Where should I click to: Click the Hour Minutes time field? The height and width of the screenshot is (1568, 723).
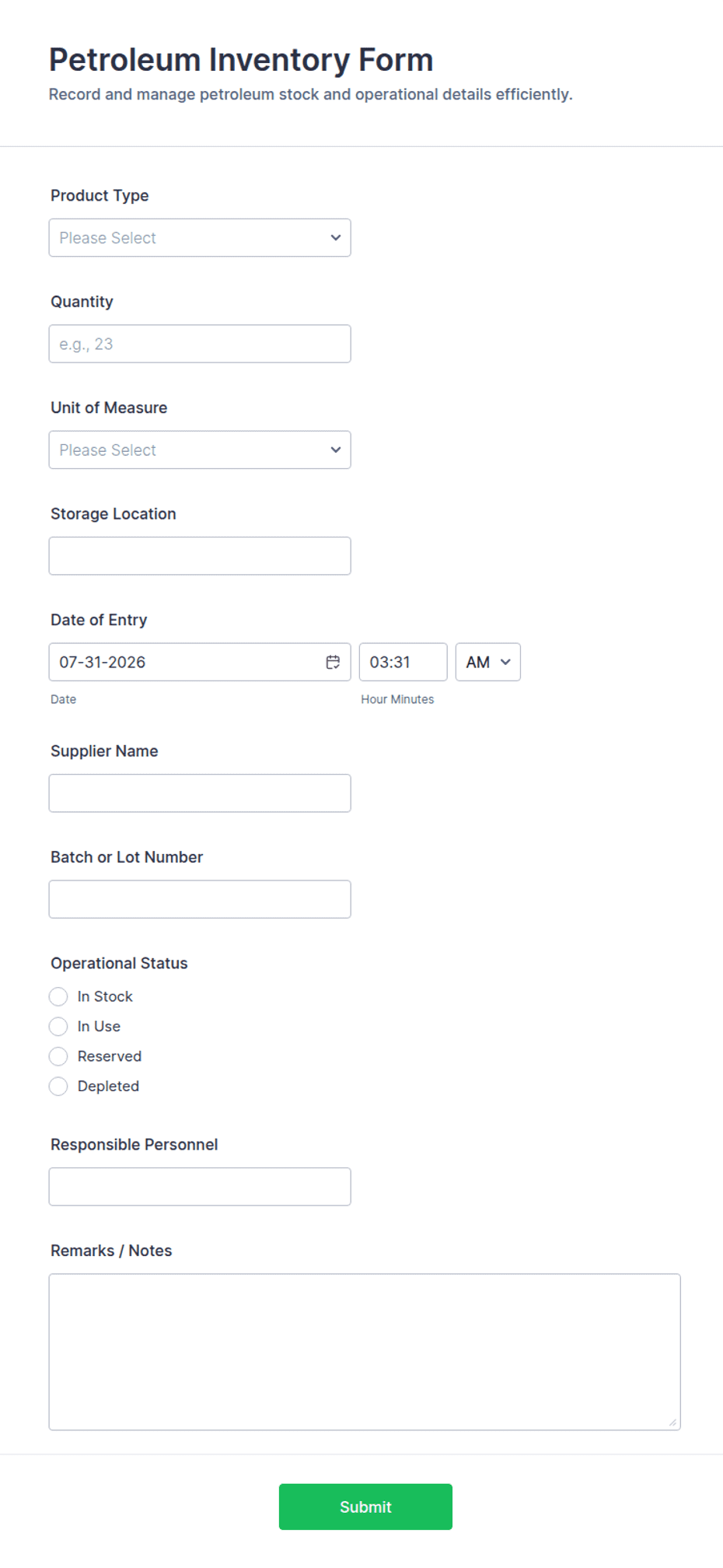point(403,662)
